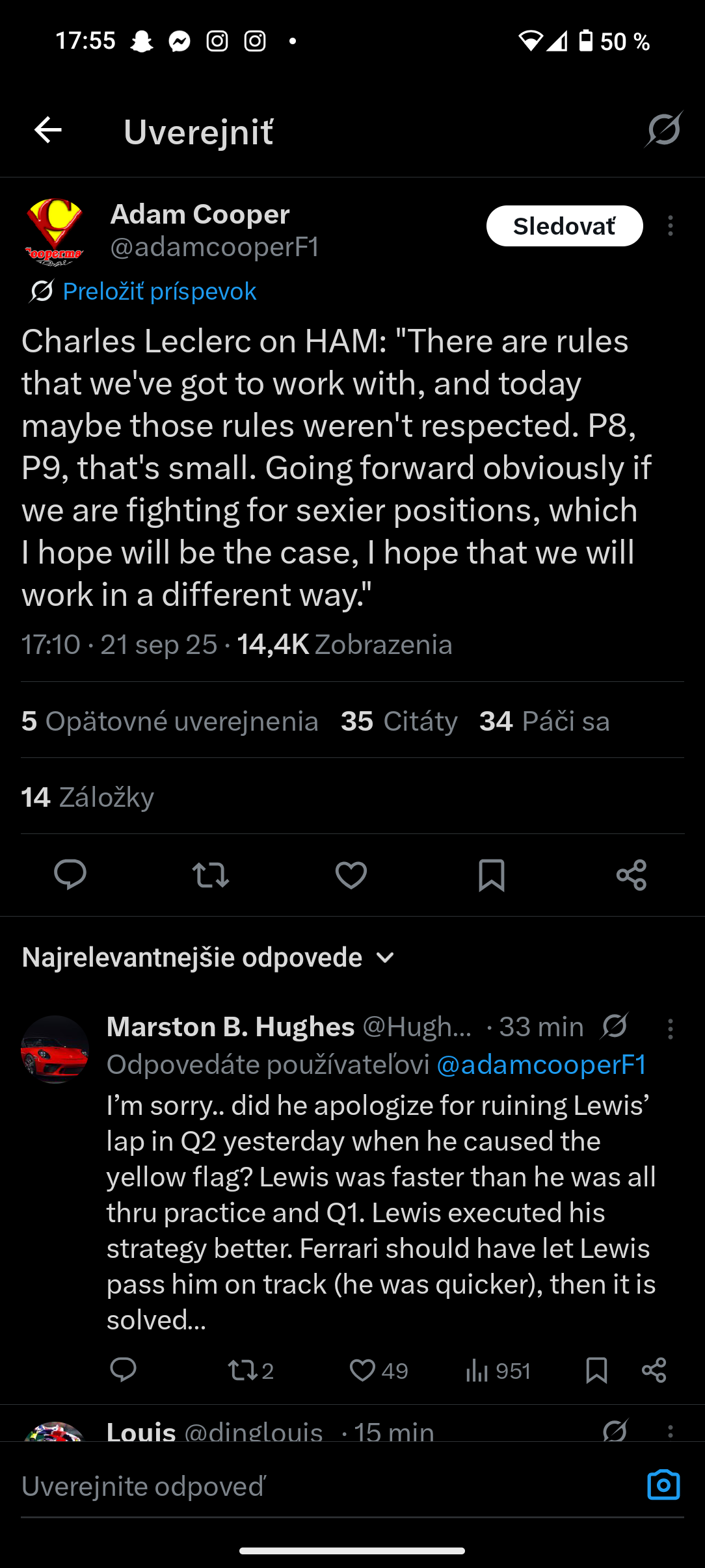The image size is (705, 1568).
Task: Bookmark Adam Cooper's post
Action: [492, 874]
